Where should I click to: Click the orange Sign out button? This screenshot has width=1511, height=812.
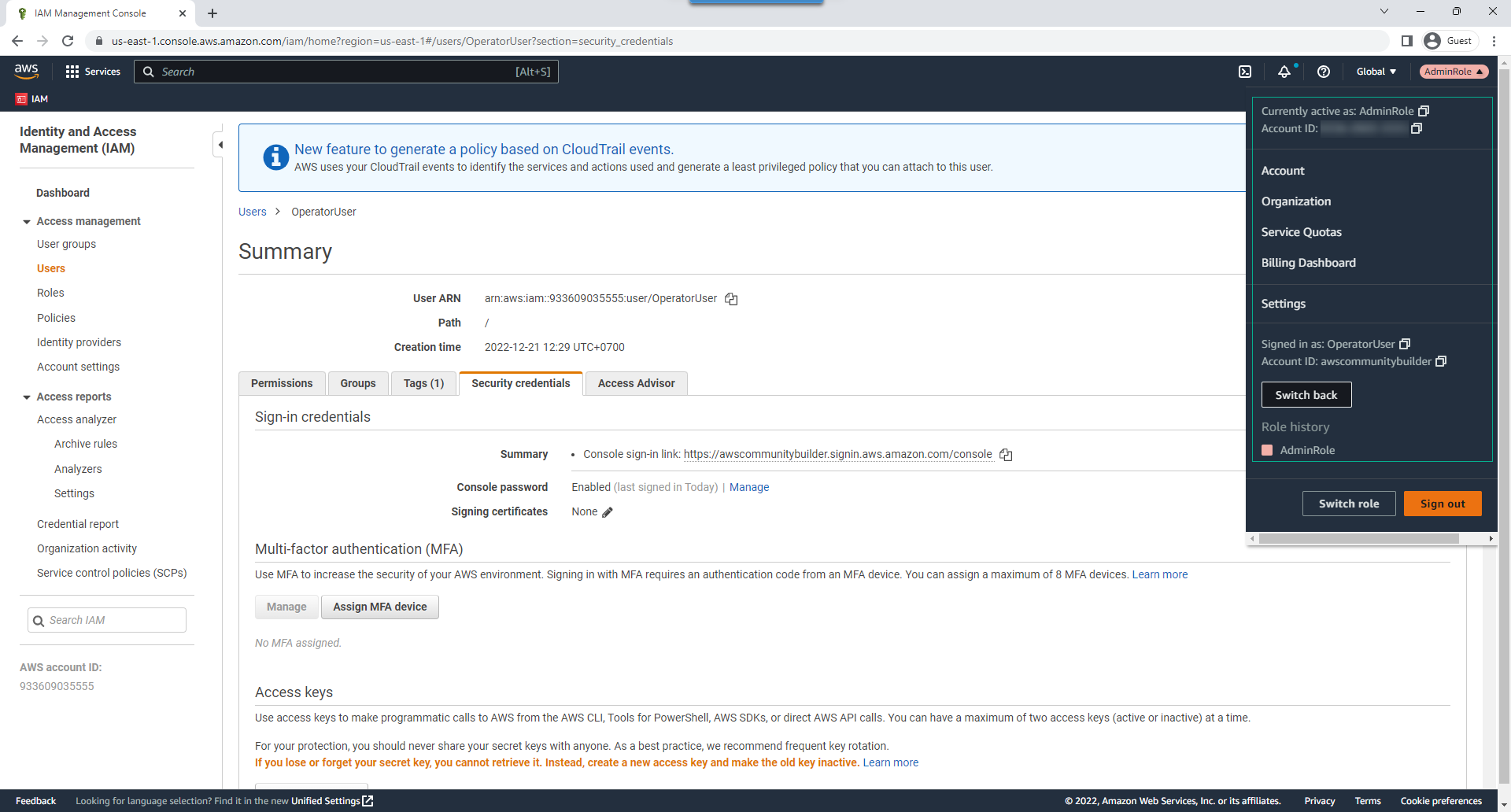(x=1443, y=504)
